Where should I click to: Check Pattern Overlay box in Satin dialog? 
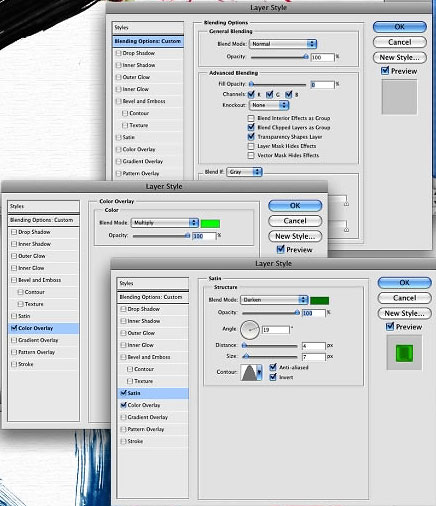tap(123, 429)
